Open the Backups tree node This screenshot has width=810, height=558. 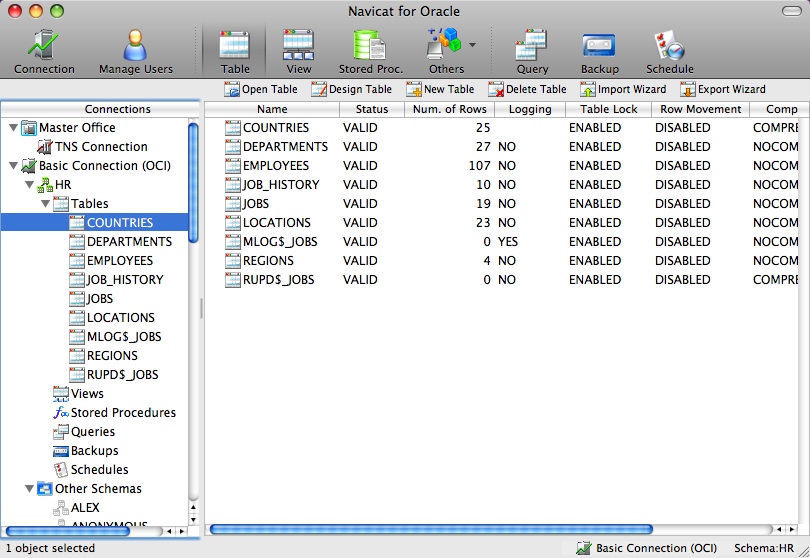85,451
